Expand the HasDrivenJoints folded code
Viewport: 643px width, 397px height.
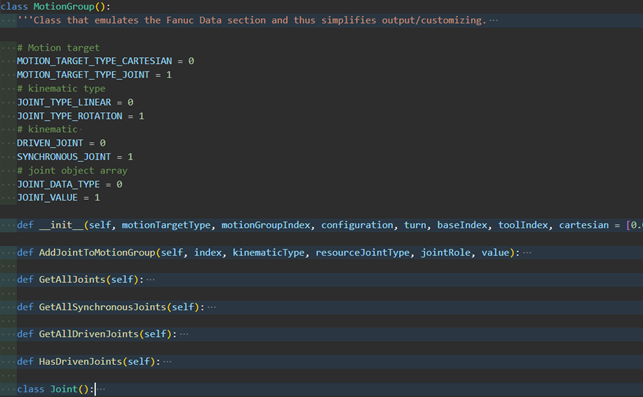pyautogui.click(x=167, y=362)
